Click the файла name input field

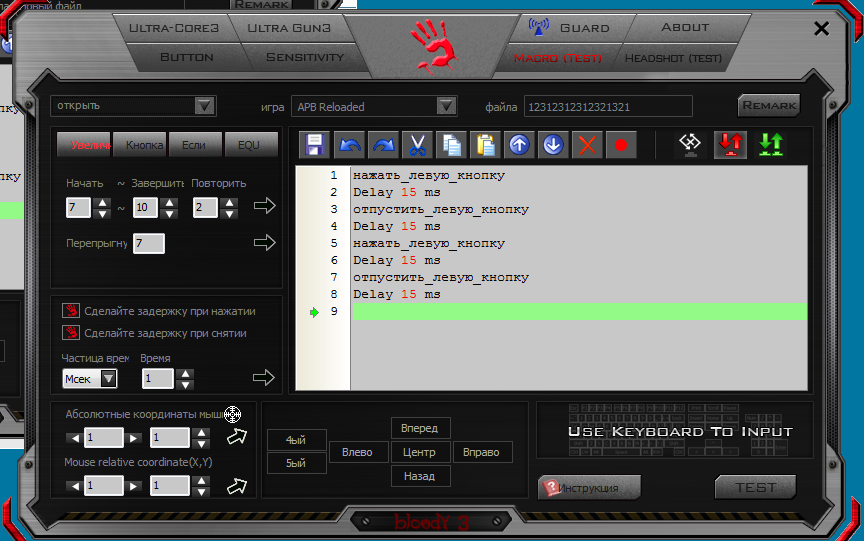(x=608, y=106)
